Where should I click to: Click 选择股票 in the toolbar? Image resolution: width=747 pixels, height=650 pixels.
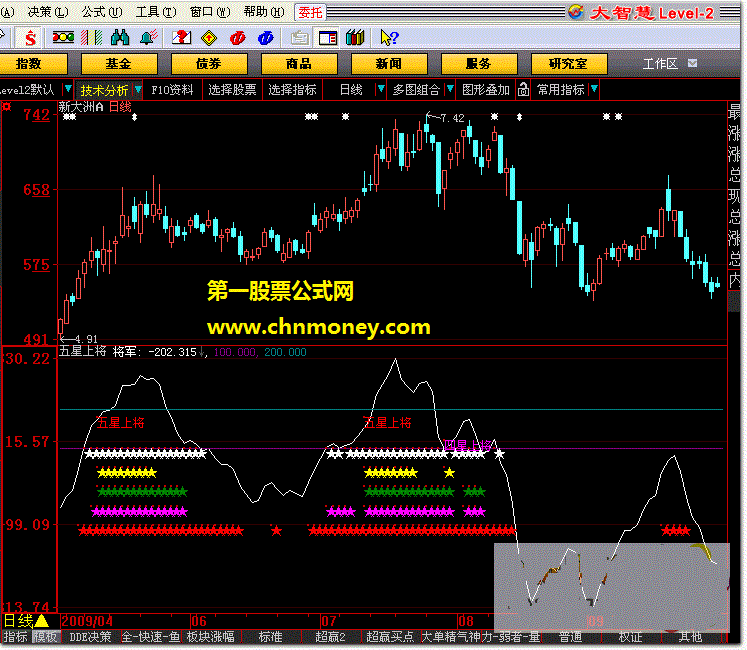pos(232,90)
